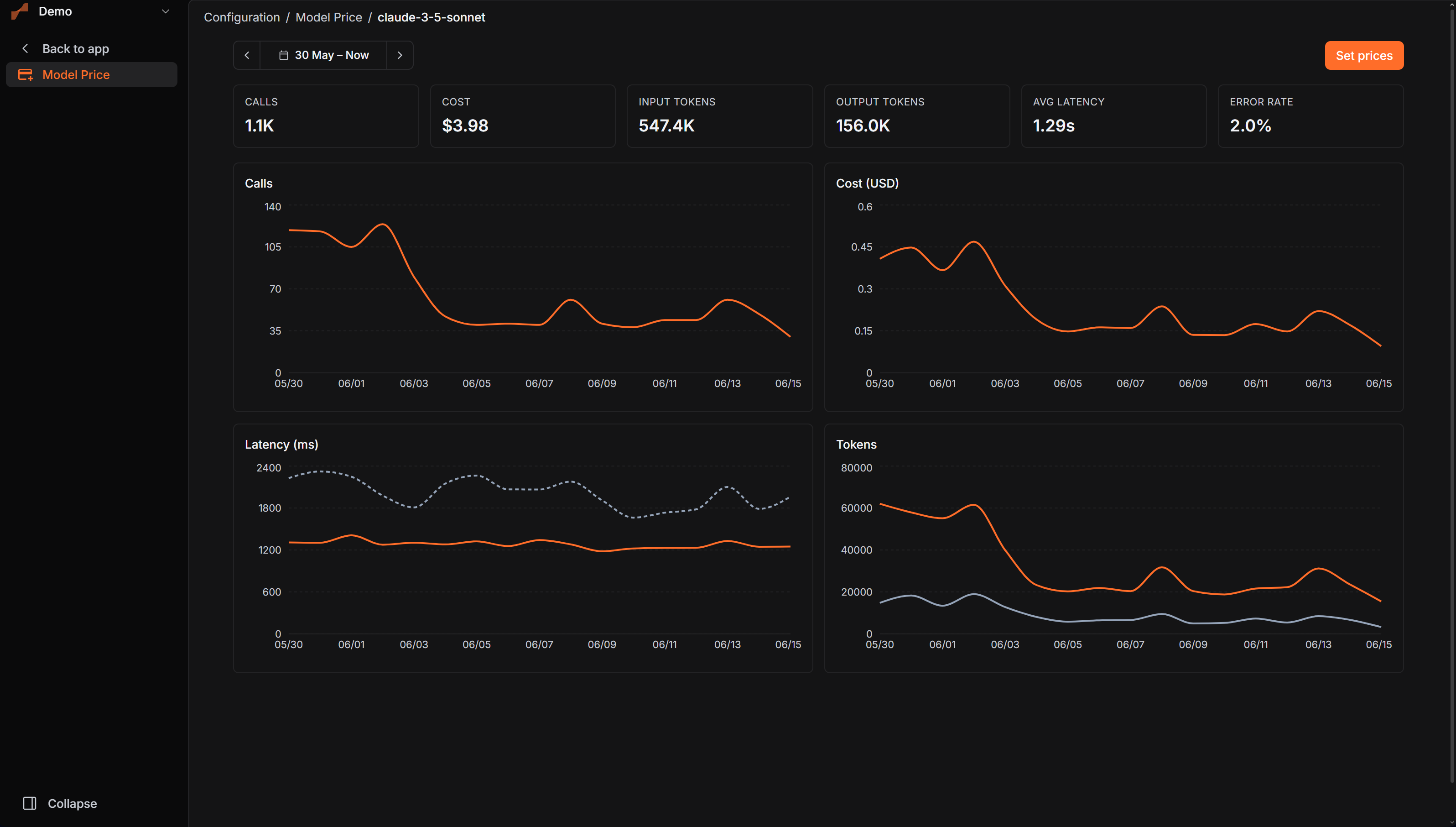
Task: Click the Calls chart title
Action: click(259, 183)
